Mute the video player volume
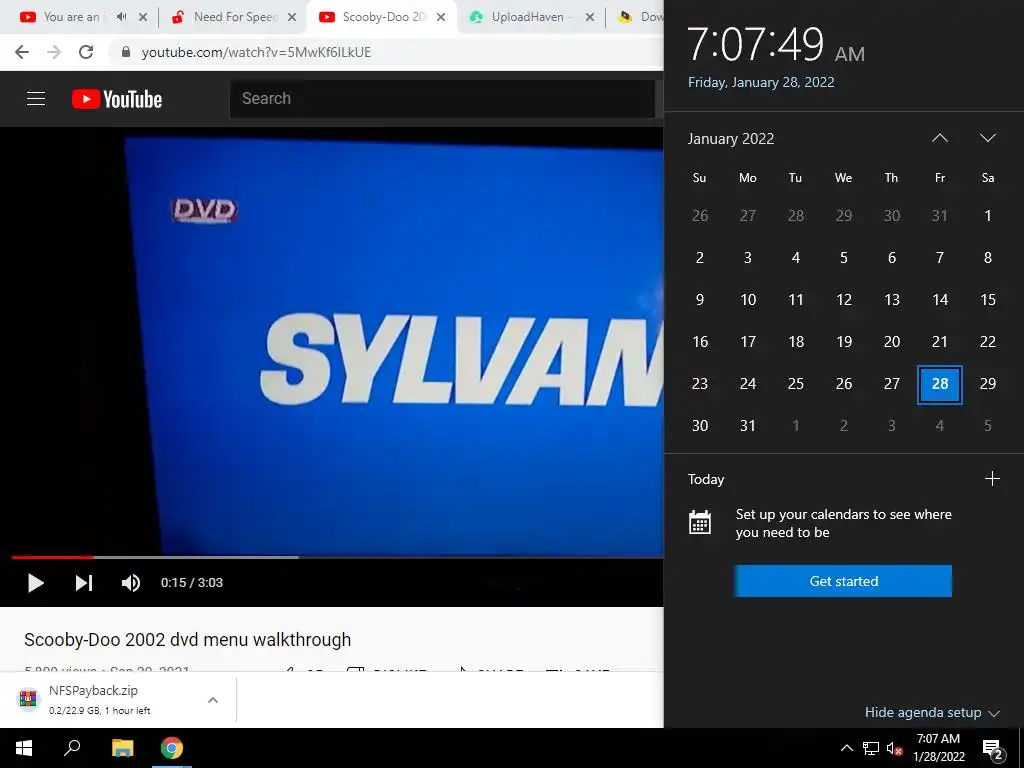1024x768 pixels. click(131, 583)
